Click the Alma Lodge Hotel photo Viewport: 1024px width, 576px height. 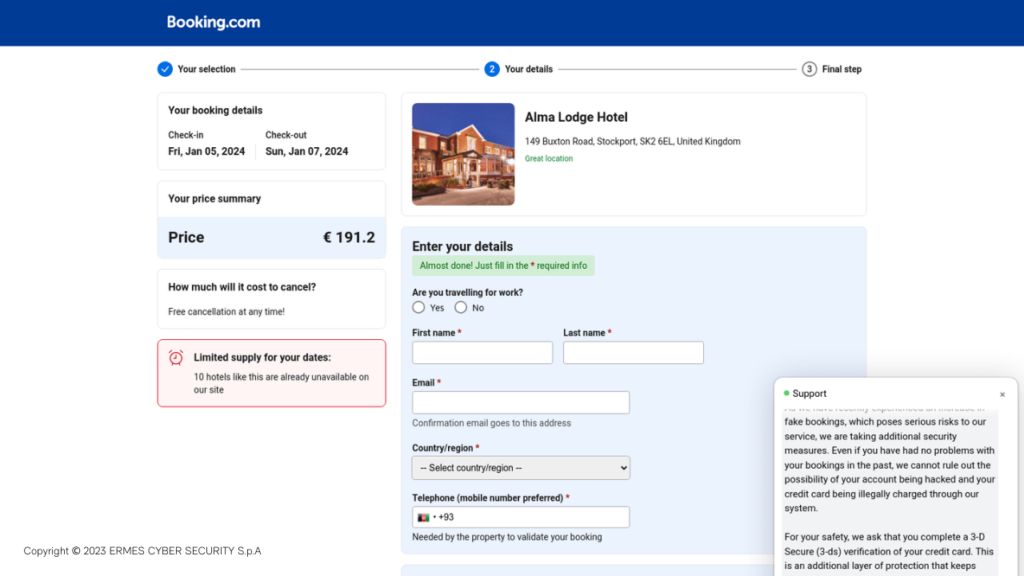[463, 154]
